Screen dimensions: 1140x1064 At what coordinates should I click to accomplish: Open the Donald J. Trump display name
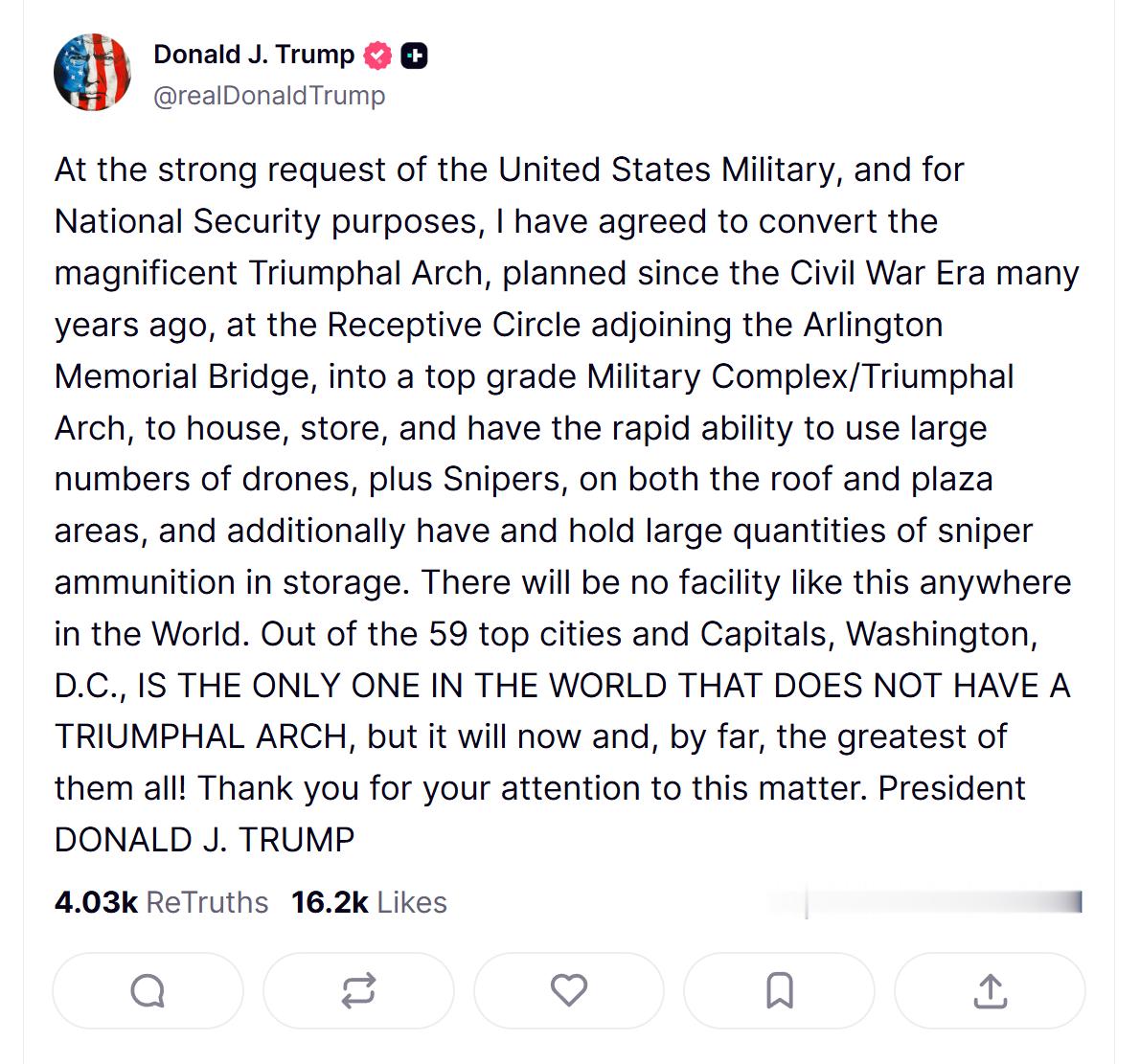point(254,55)
